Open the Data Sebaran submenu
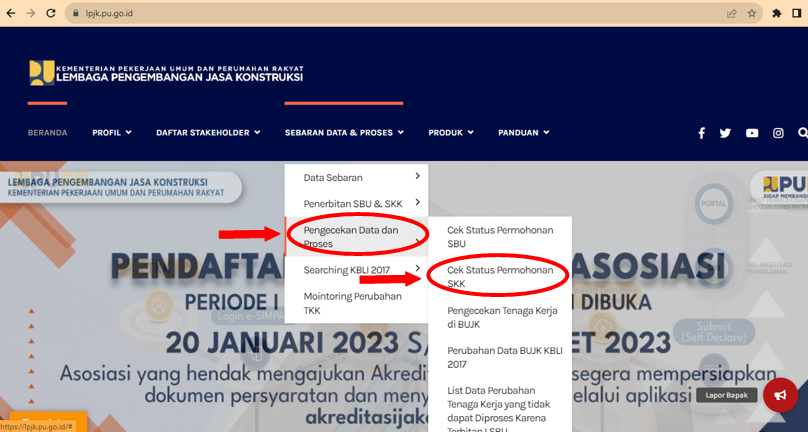The width and height of the screenshot is (808, 432). (356, 177)
